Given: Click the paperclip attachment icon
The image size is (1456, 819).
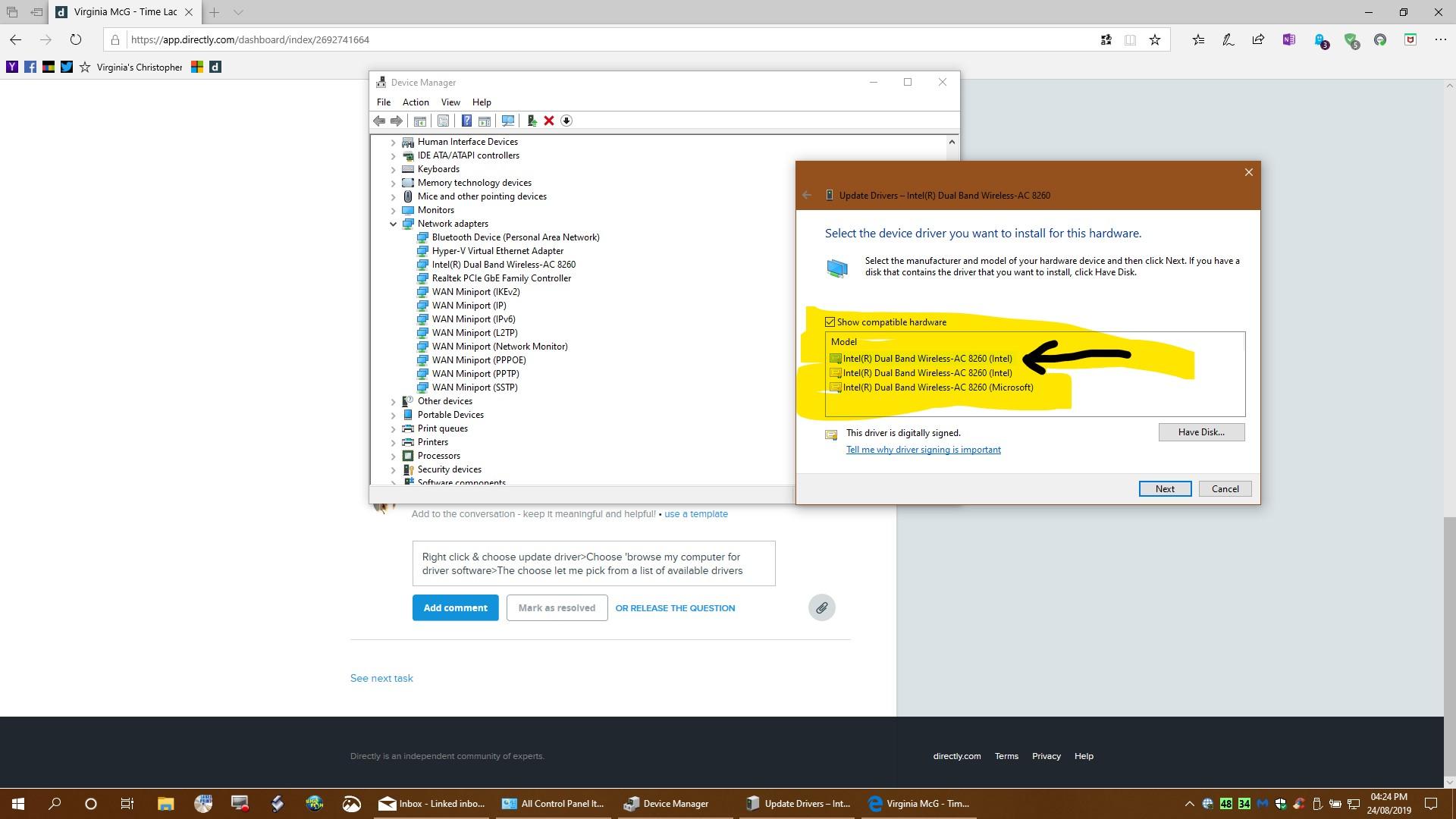Looking at the screenshot, I should (x=821, y=607).
